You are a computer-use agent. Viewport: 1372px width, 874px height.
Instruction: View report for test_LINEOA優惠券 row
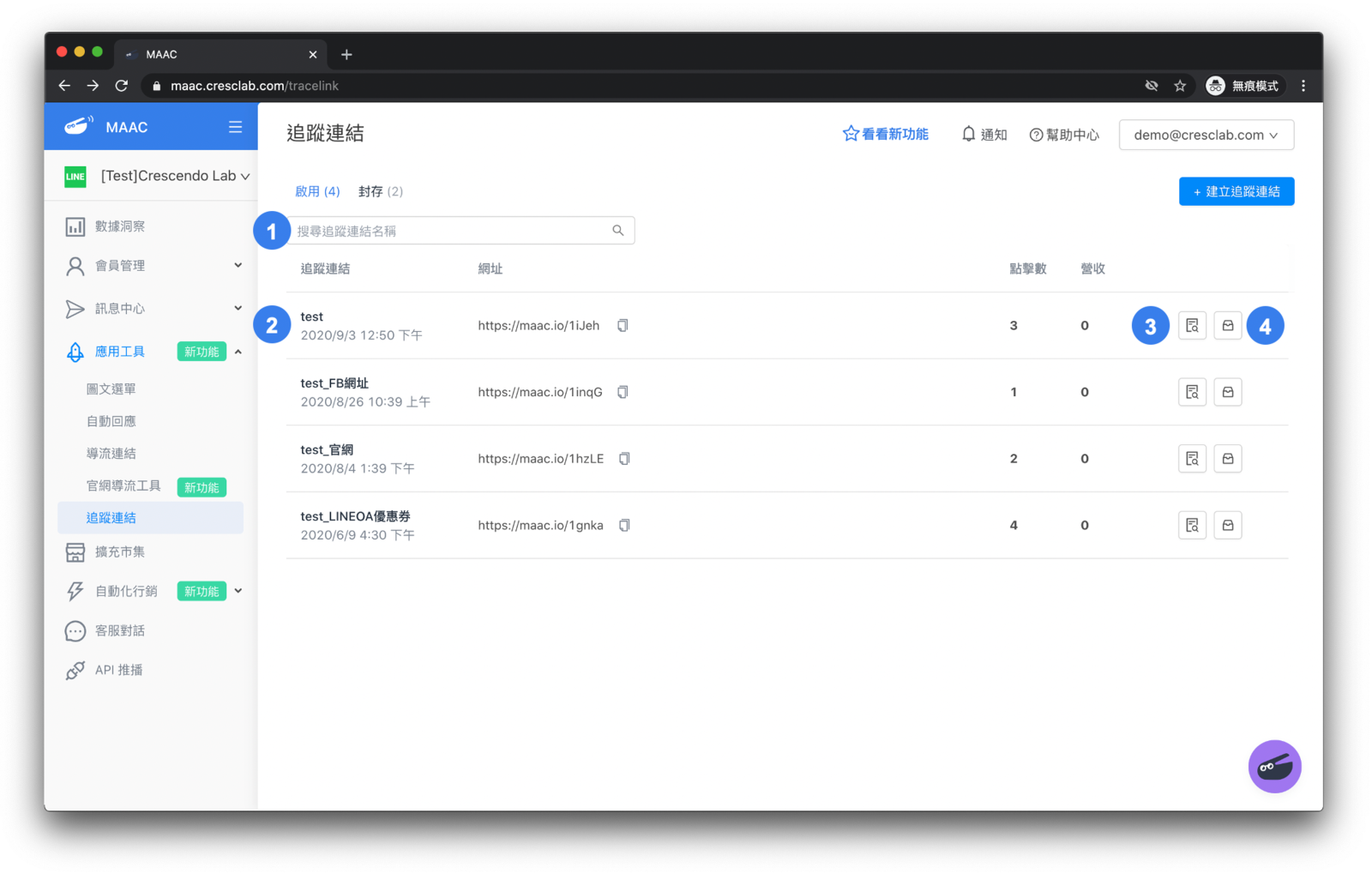1192,525
